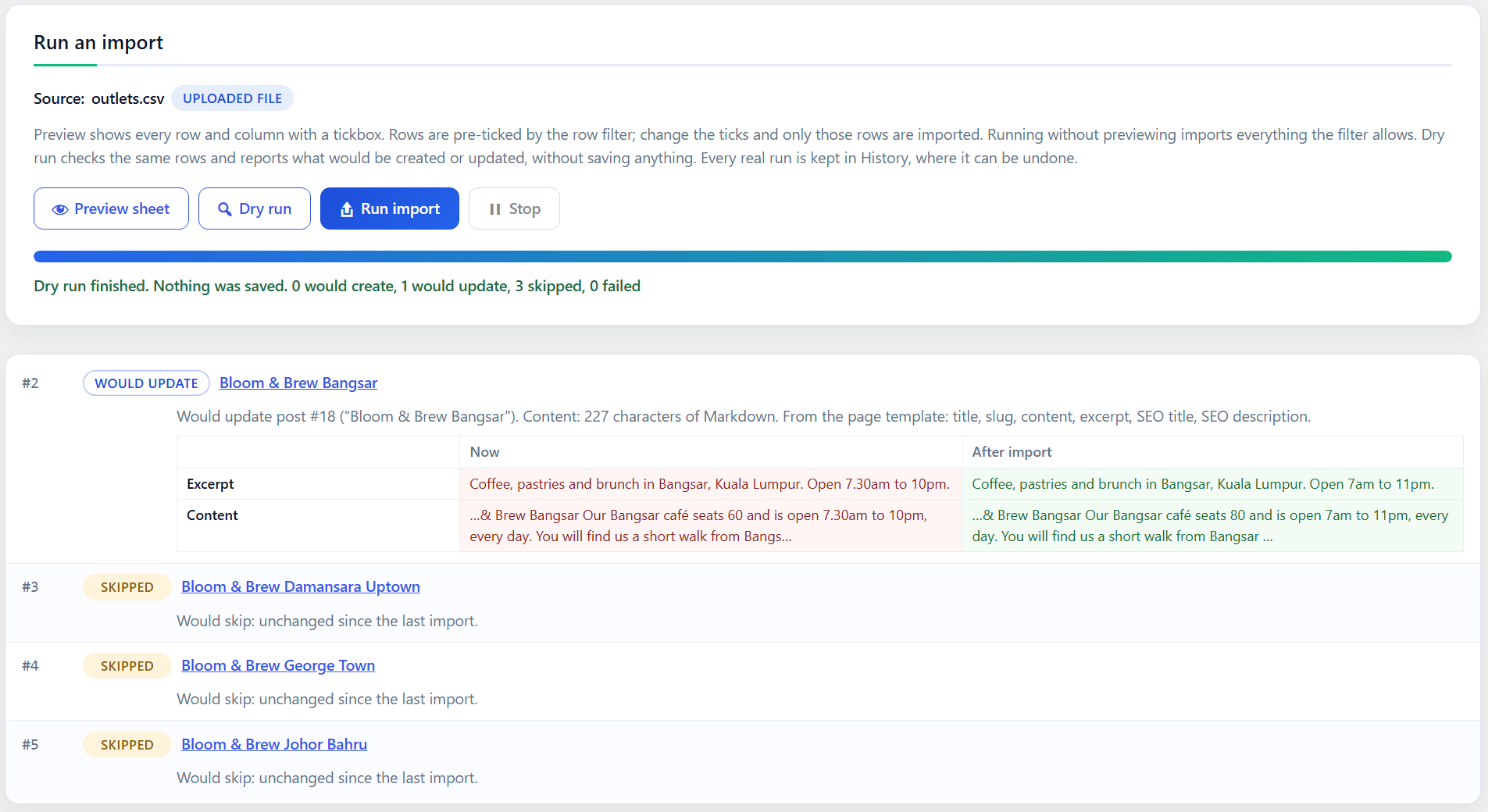Click the 'Dry run finished' status message
1488x812 pixels.
coord(337,286)
